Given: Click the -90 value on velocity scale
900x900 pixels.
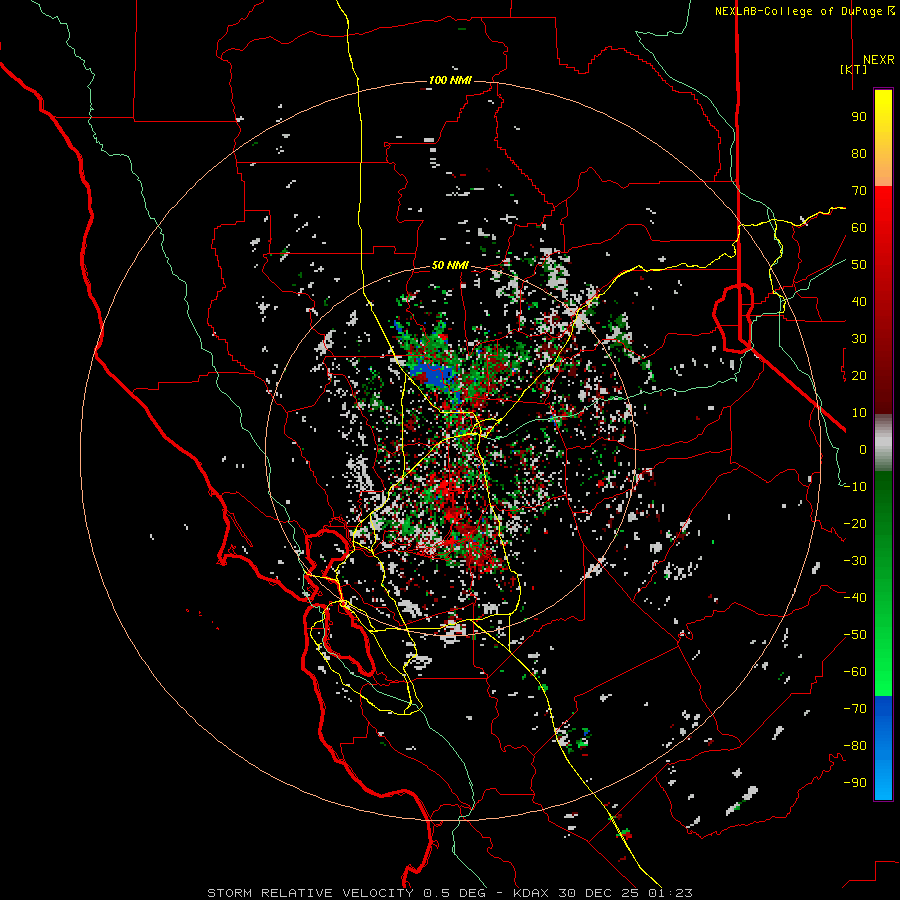Looking at the screenshot, I should pyautogui.click(x=855, y=783).
